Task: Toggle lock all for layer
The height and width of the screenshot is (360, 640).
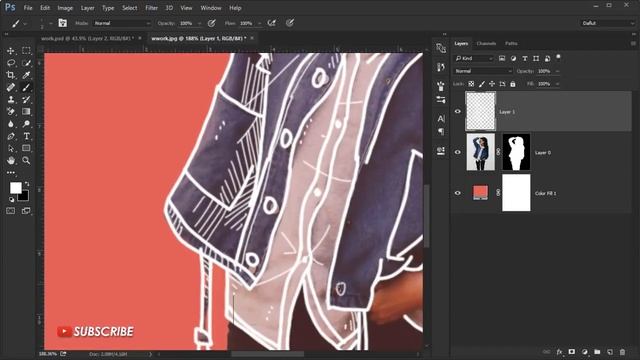Action: point(513,84)
